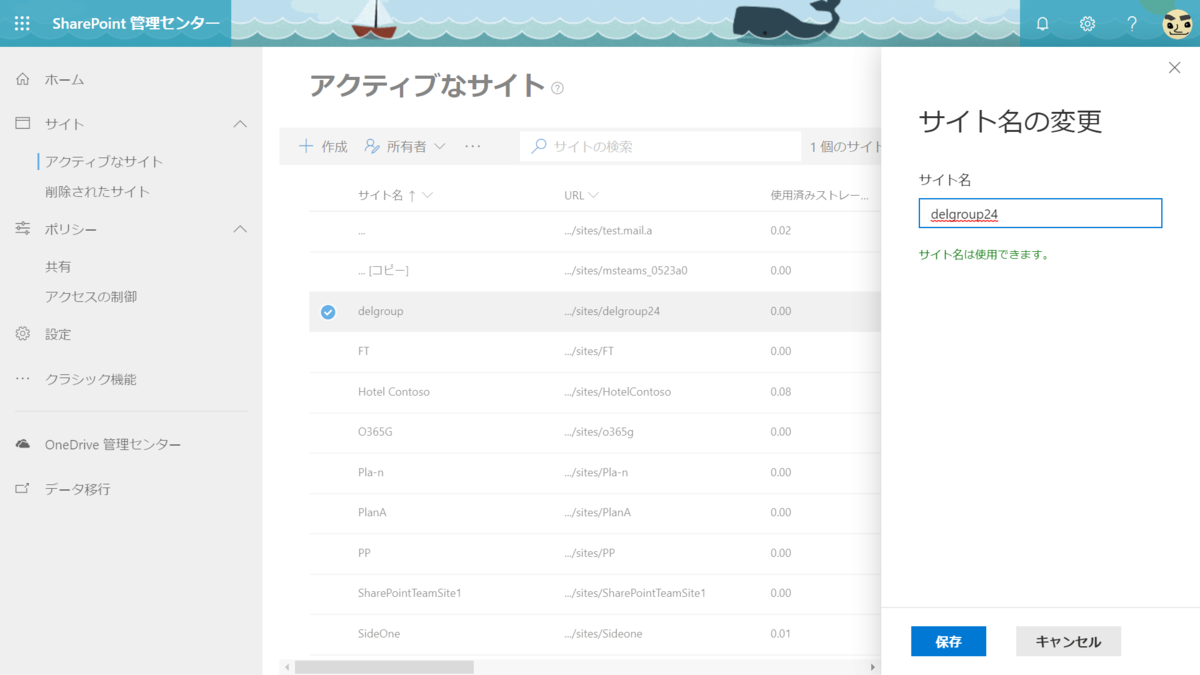Click the search magnifier icon
1200x675 pixels.
tap(539, 146)
